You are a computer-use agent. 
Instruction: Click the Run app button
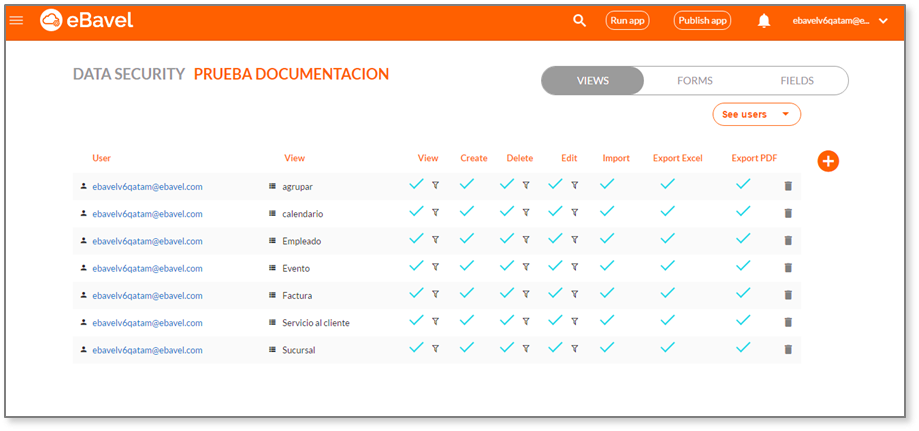tap(627, 21)
